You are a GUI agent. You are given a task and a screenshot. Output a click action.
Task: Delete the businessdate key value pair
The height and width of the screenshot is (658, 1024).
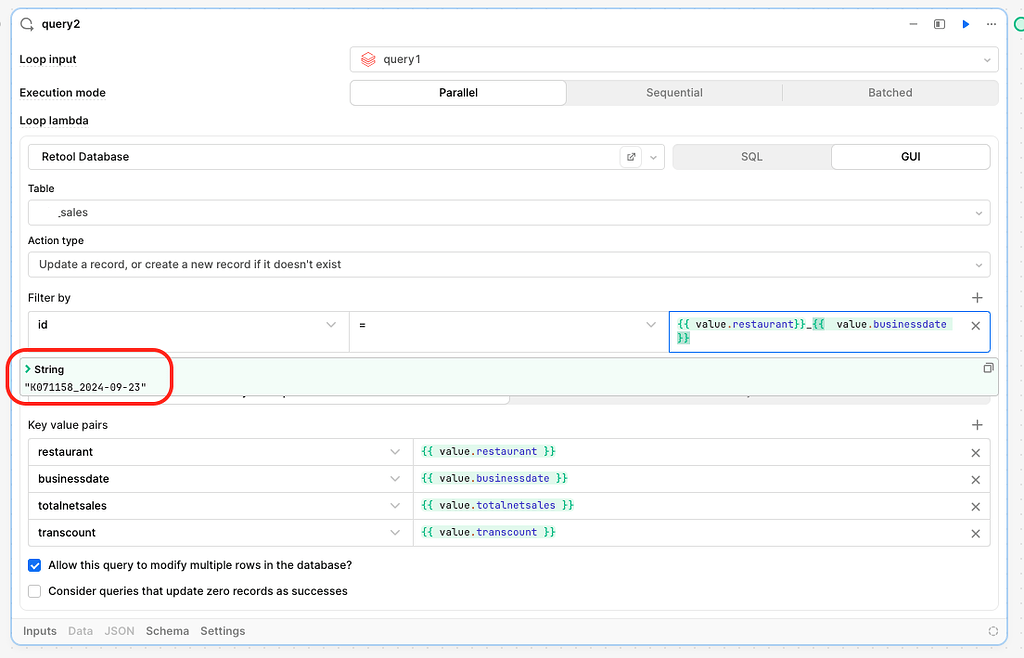pos(976,480)
